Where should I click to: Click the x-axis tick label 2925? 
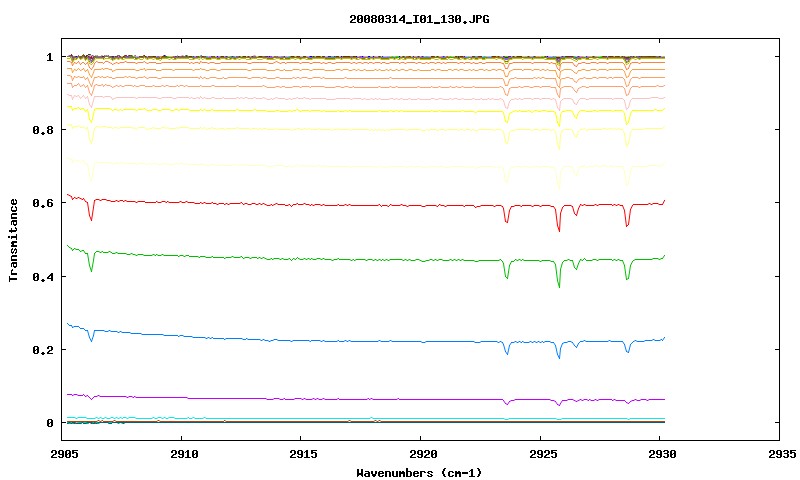point(542,453)
